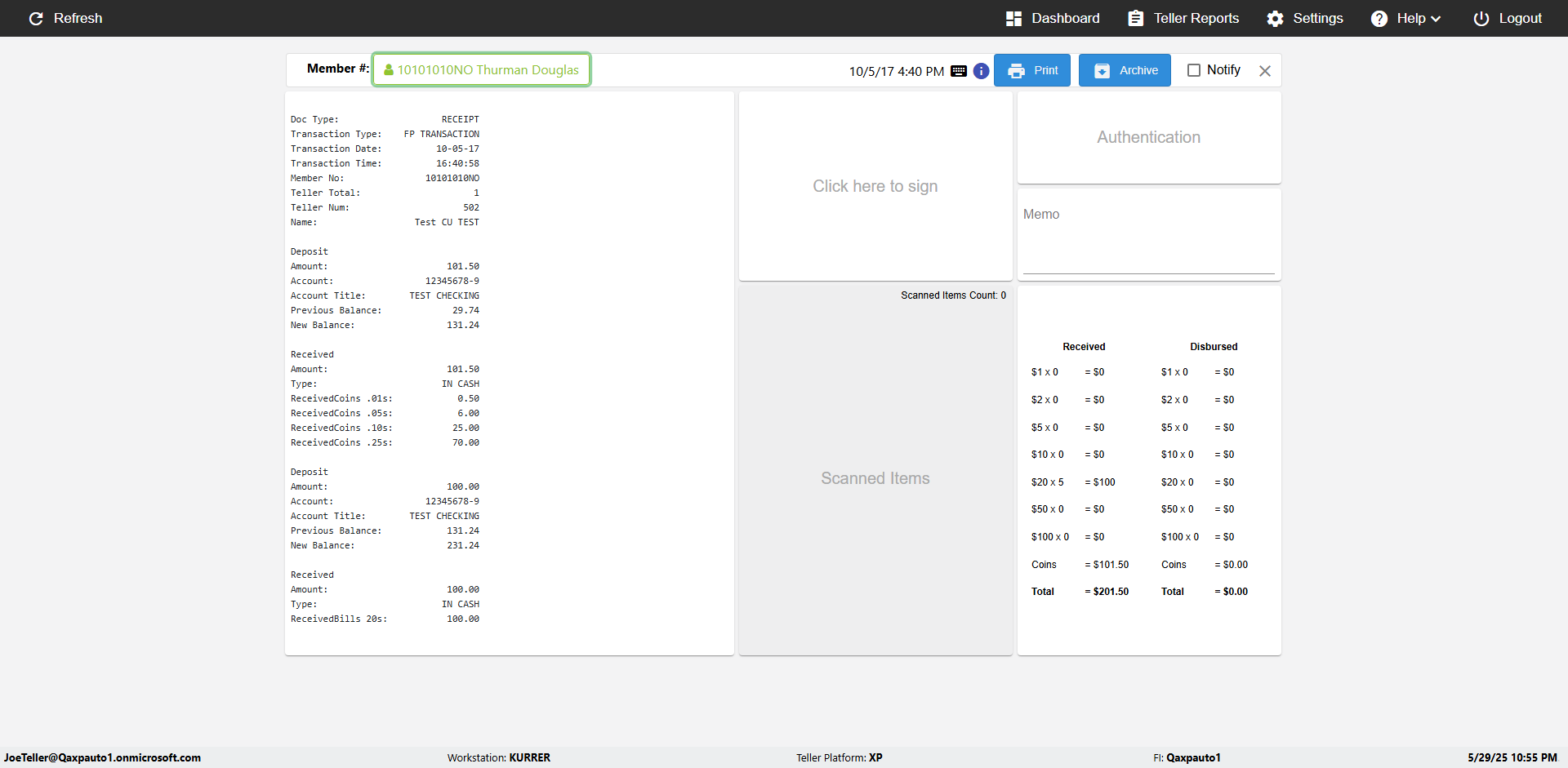Image resolution: width=1568 pixels, height=768 pixels.
Task: Click the printer icon on Print
Action: click(x=1016, y=71)
